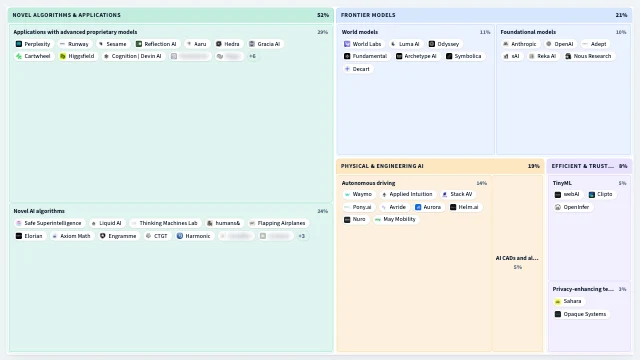Open the Sesame company chip
This screenshot has width=640, height=360.
coord(112,44)
